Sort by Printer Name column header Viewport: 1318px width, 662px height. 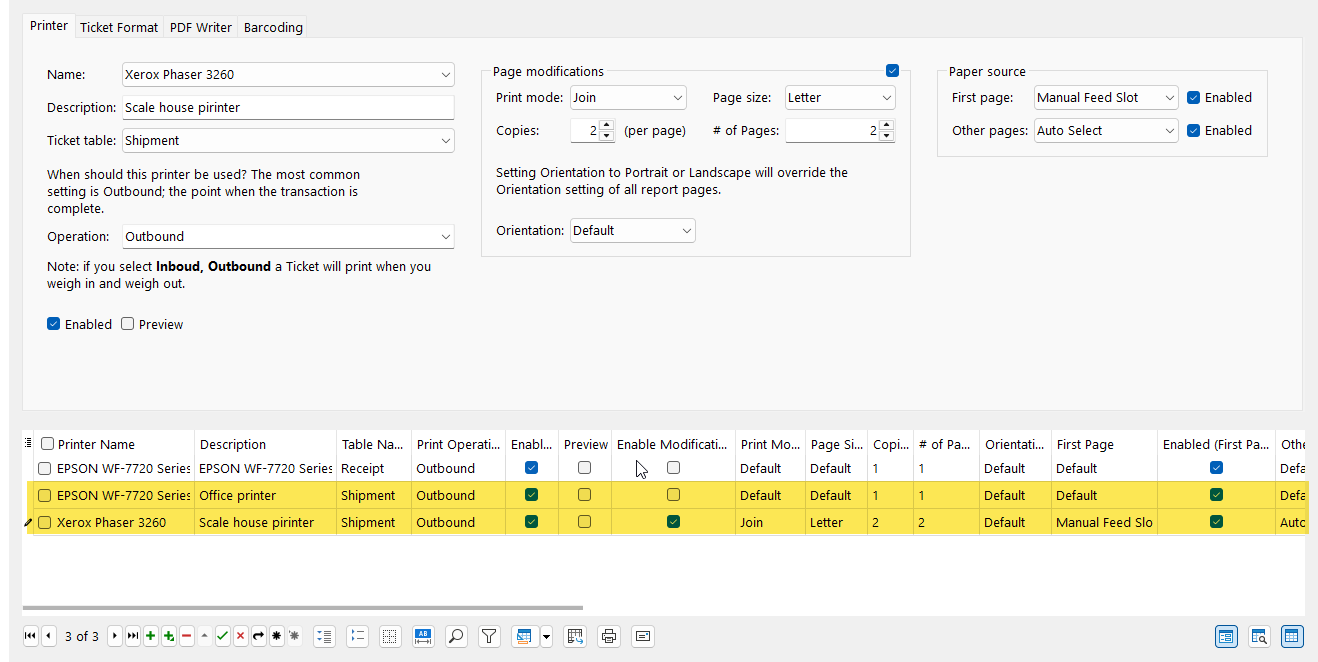(x=96, y=444)
